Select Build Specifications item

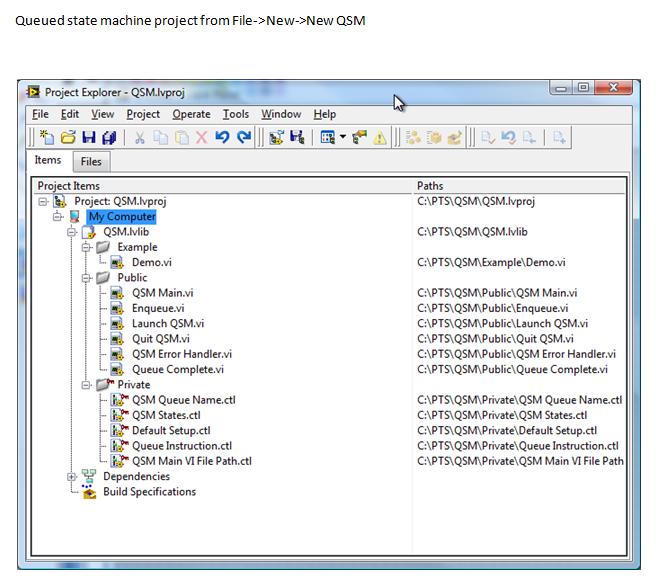coord(149,492)
